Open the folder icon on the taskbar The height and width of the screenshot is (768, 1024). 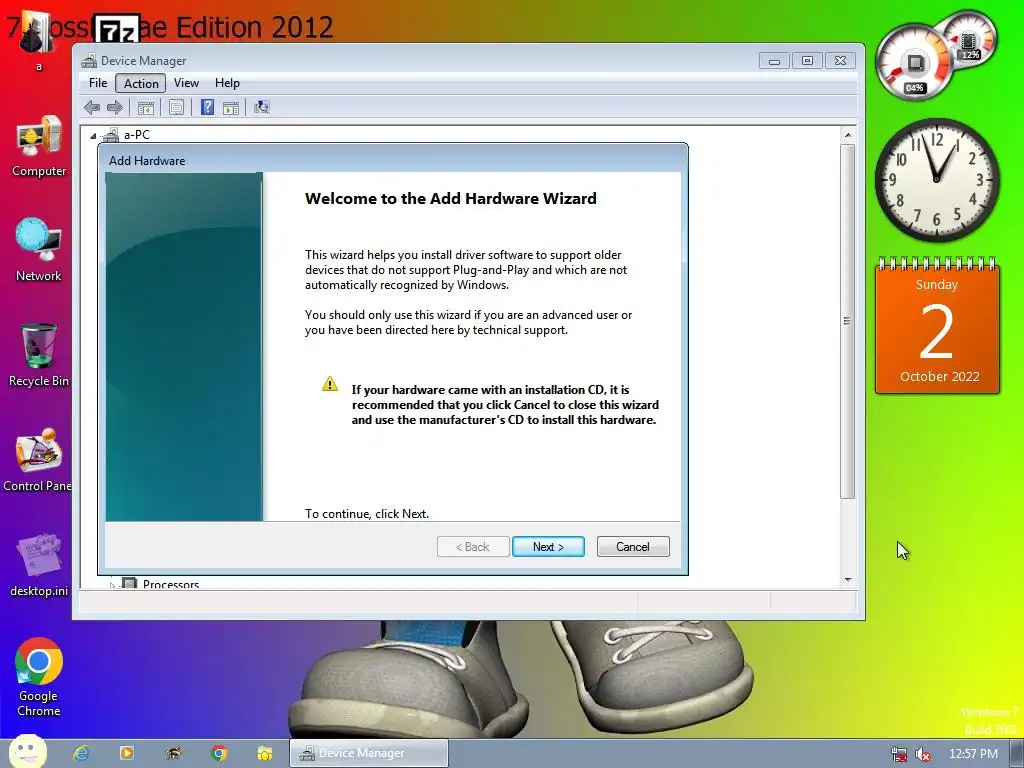tap(264, 753)
